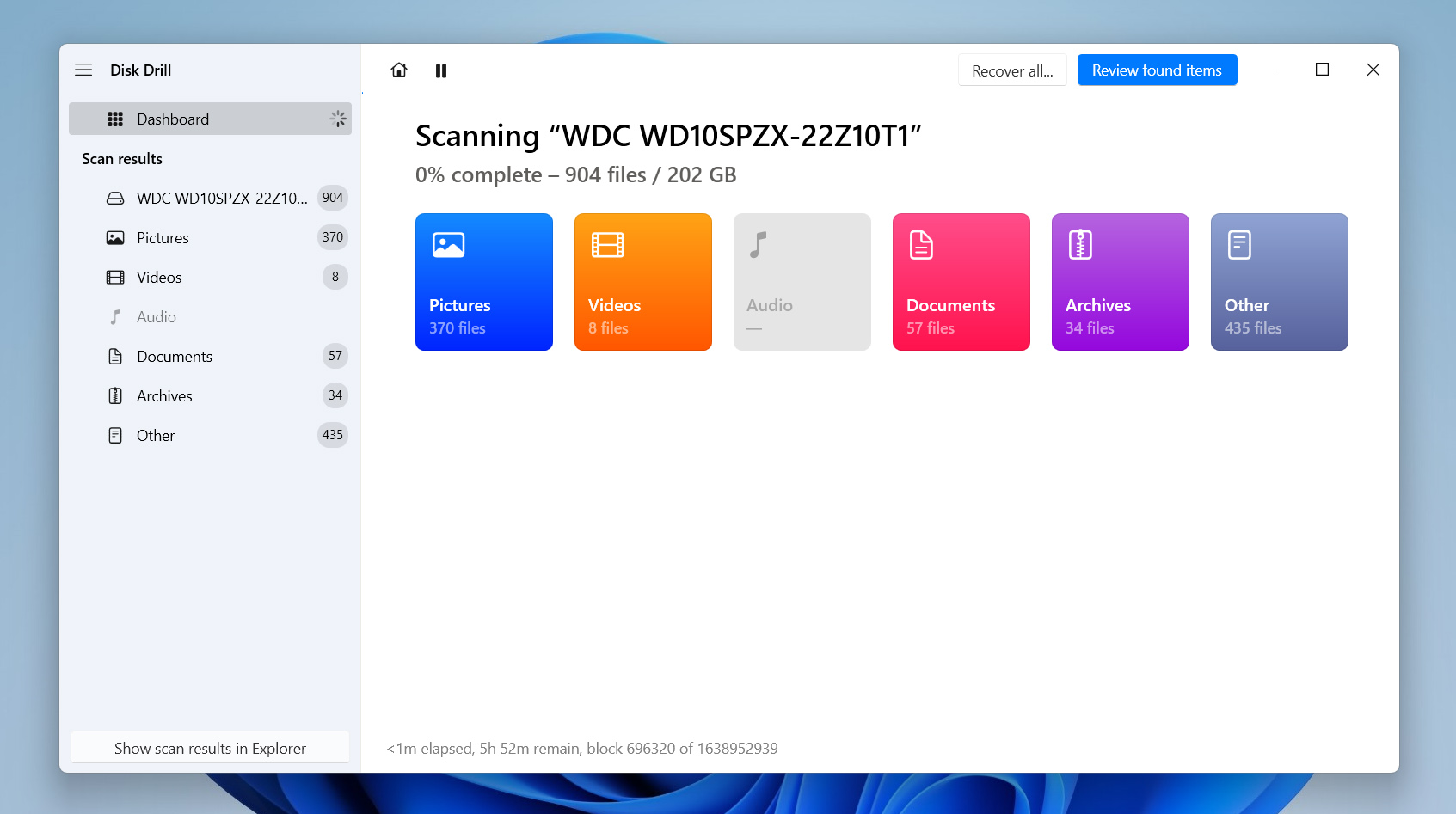Click Review found items button

[x=1157, y=70]
